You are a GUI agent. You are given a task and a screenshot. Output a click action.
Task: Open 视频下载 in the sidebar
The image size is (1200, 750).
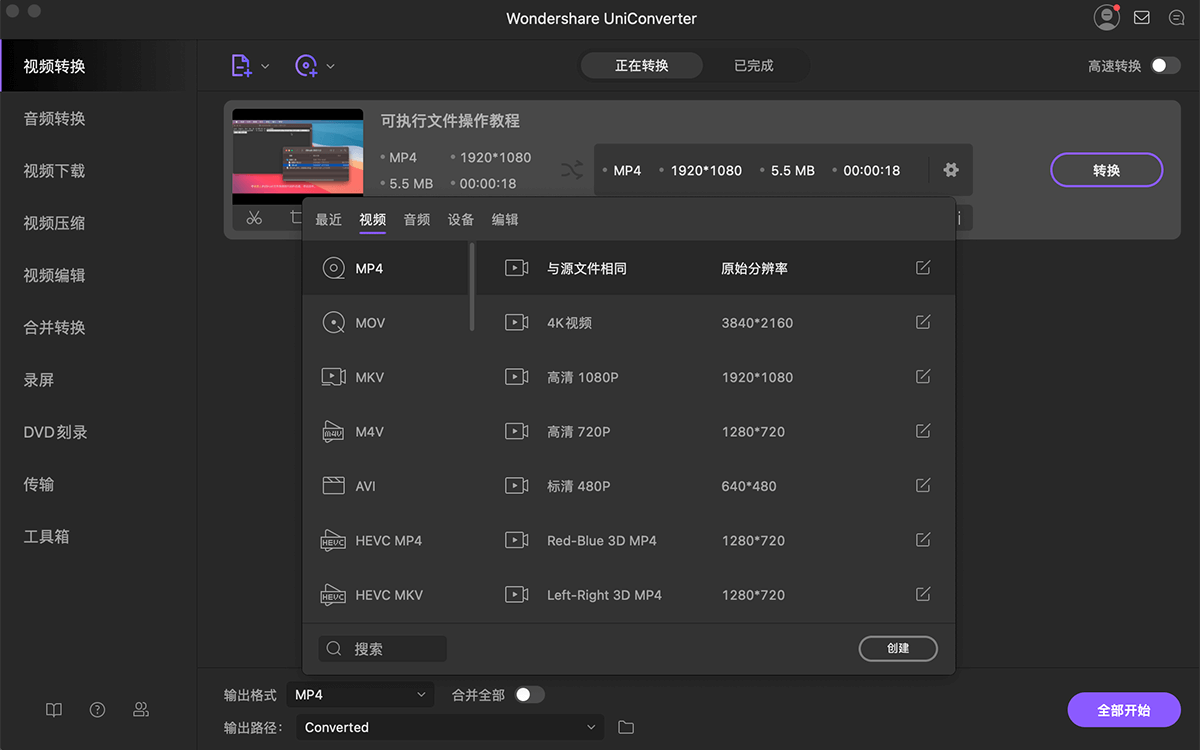[55, 171]
